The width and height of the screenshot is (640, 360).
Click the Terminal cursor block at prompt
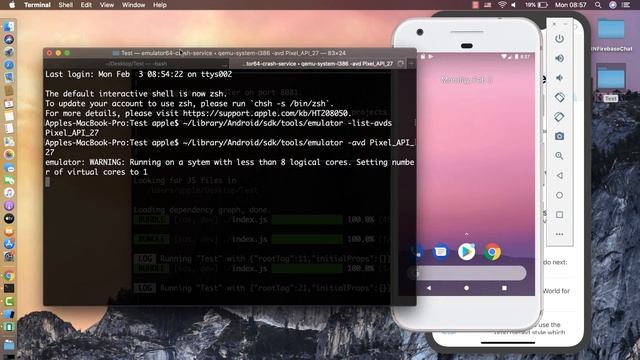click(x=48, y=182)
